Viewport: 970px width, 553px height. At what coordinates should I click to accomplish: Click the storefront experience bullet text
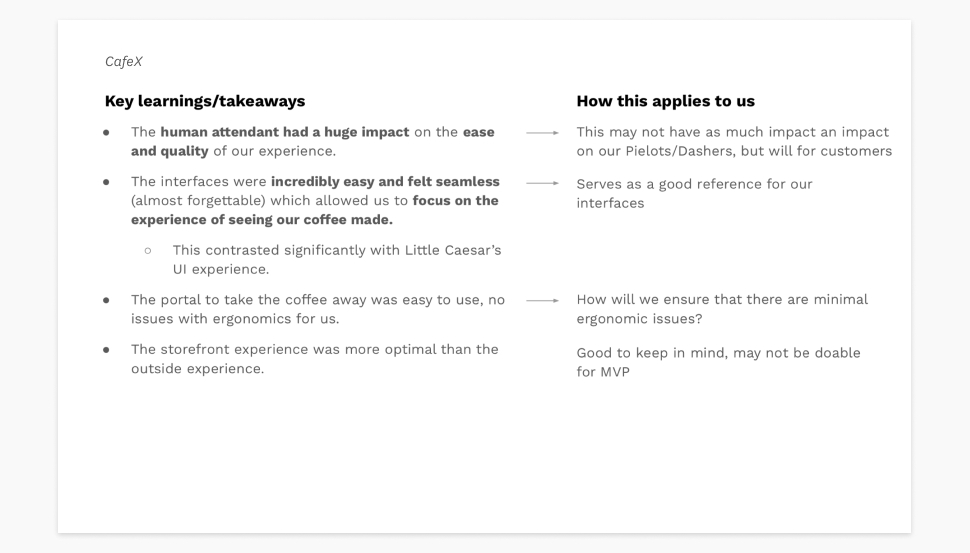[x=314, y=359]
